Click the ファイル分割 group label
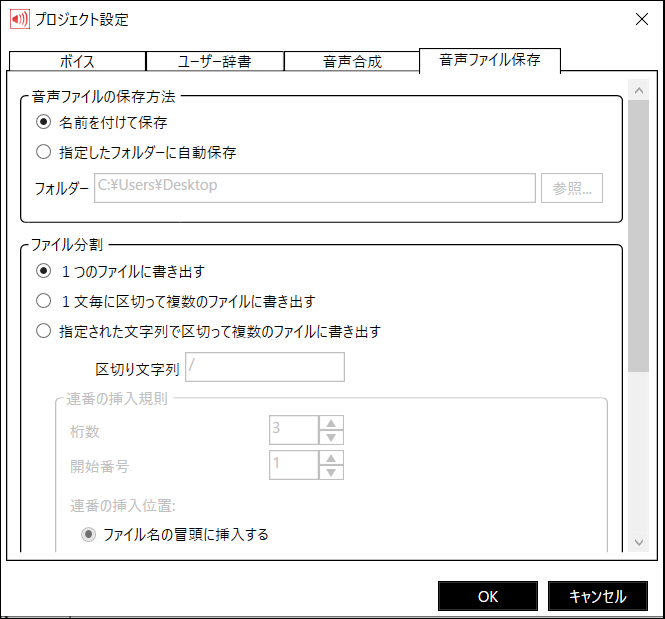This screenshot has width=665, height=619. click(67, 245)
